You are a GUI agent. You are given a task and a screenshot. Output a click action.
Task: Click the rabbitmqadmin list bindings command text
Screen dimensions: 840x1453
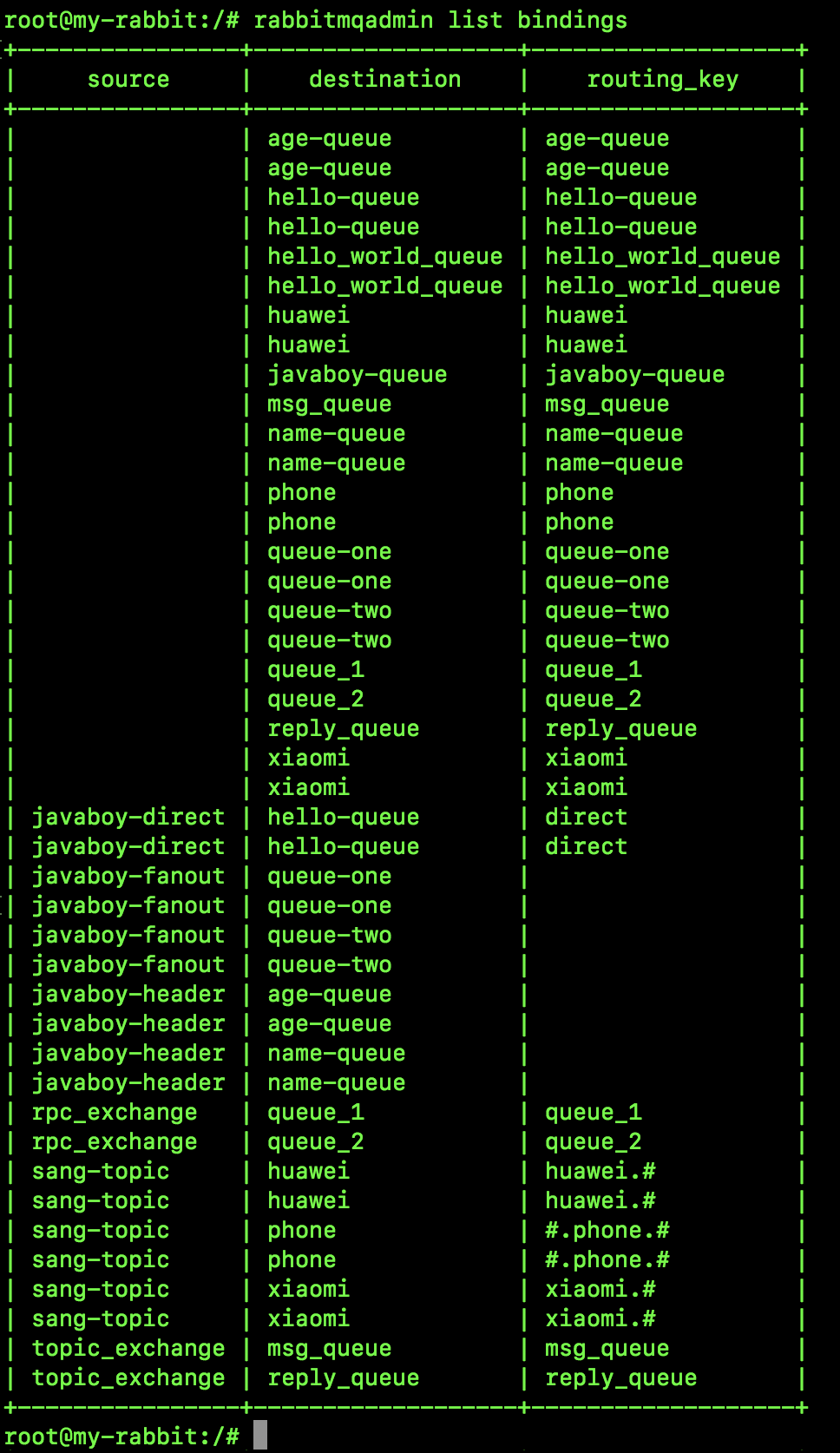440,20
